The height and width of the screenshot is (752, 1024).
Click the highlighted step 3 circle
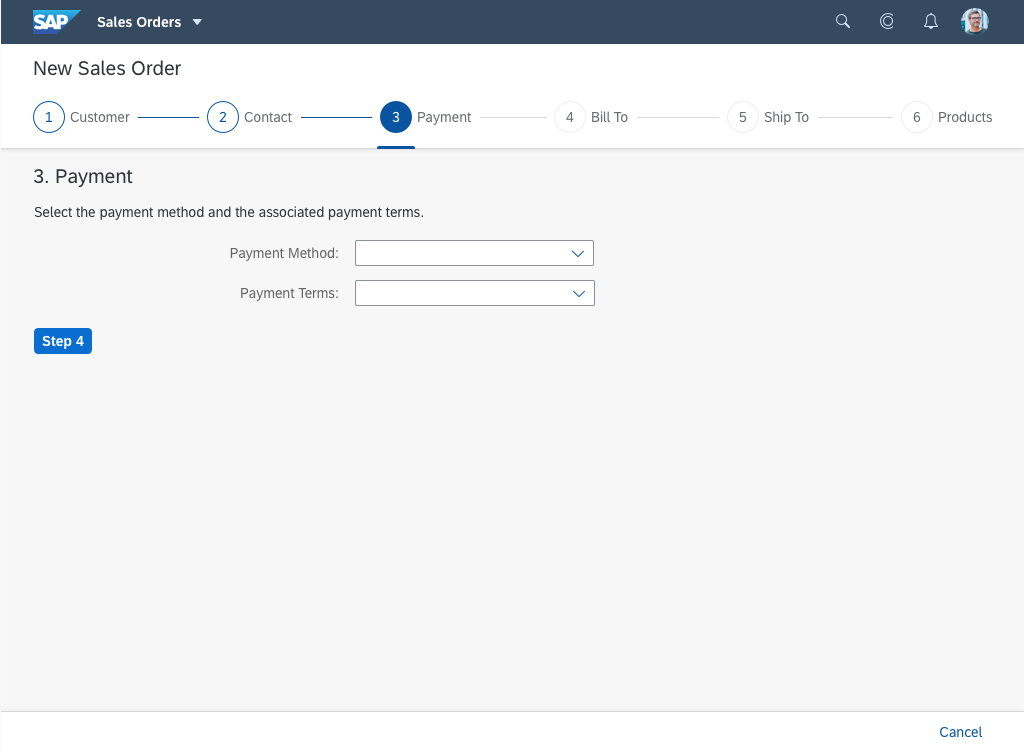click(x=396, y=117)
